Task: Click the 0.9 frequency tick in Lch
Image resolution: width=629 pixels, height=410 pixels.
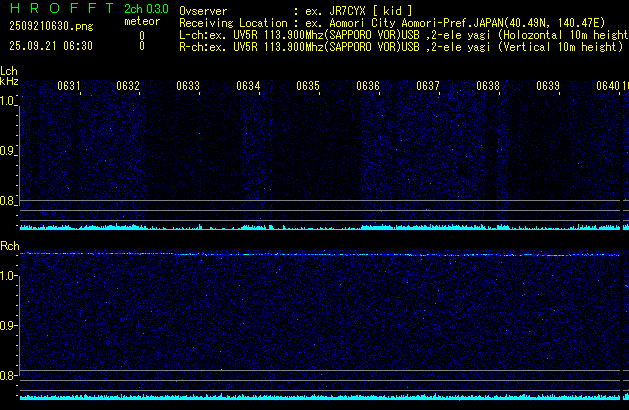Action: pyautogui.click(x=8, y=151)
